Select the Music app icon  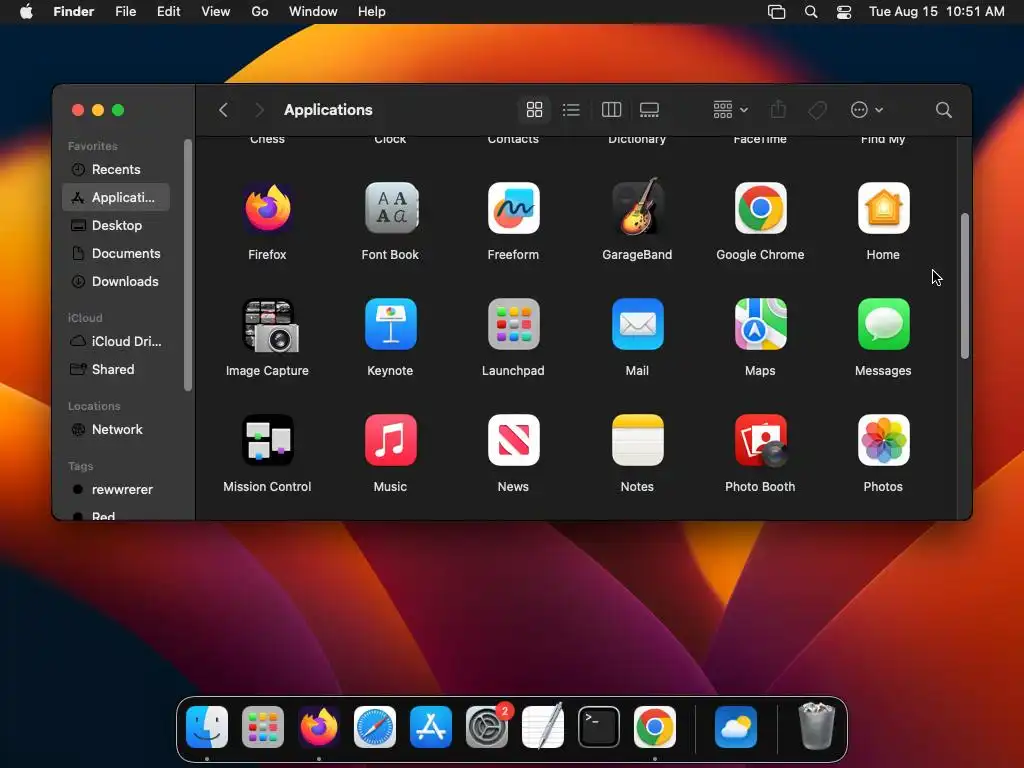click(391, 440)
